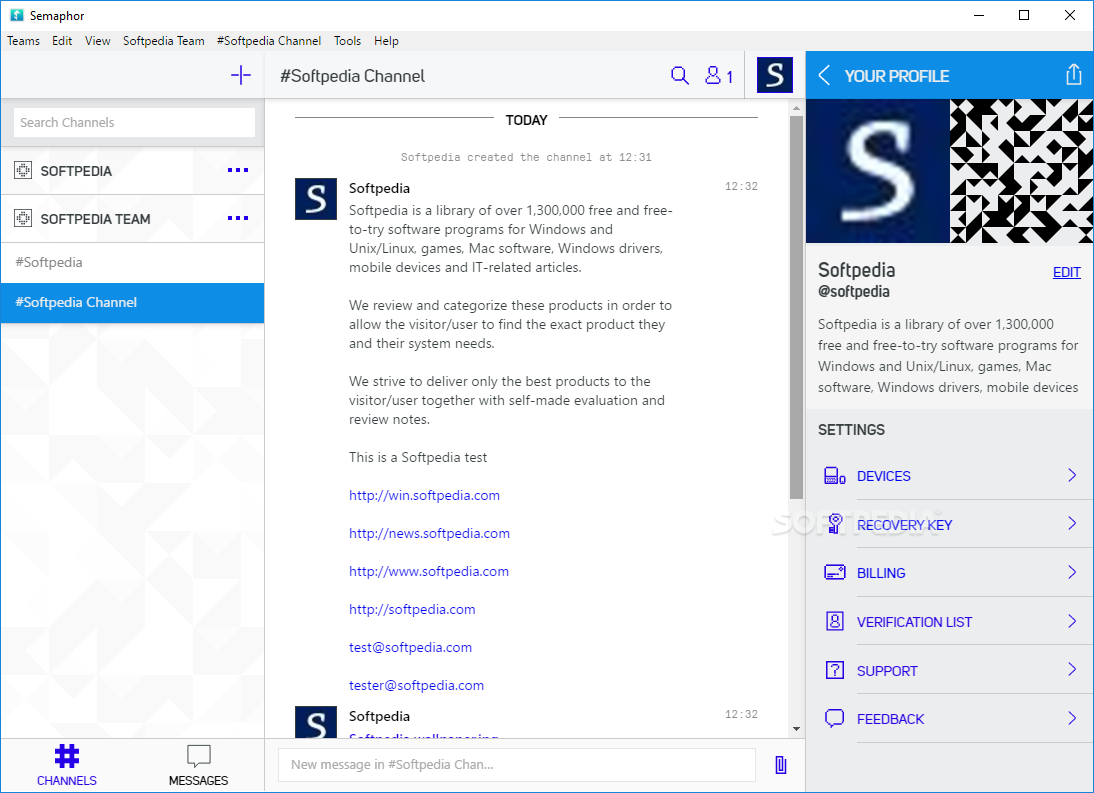
Task: Click the tester@softpedia.com email link
Action: pos(416,686)
